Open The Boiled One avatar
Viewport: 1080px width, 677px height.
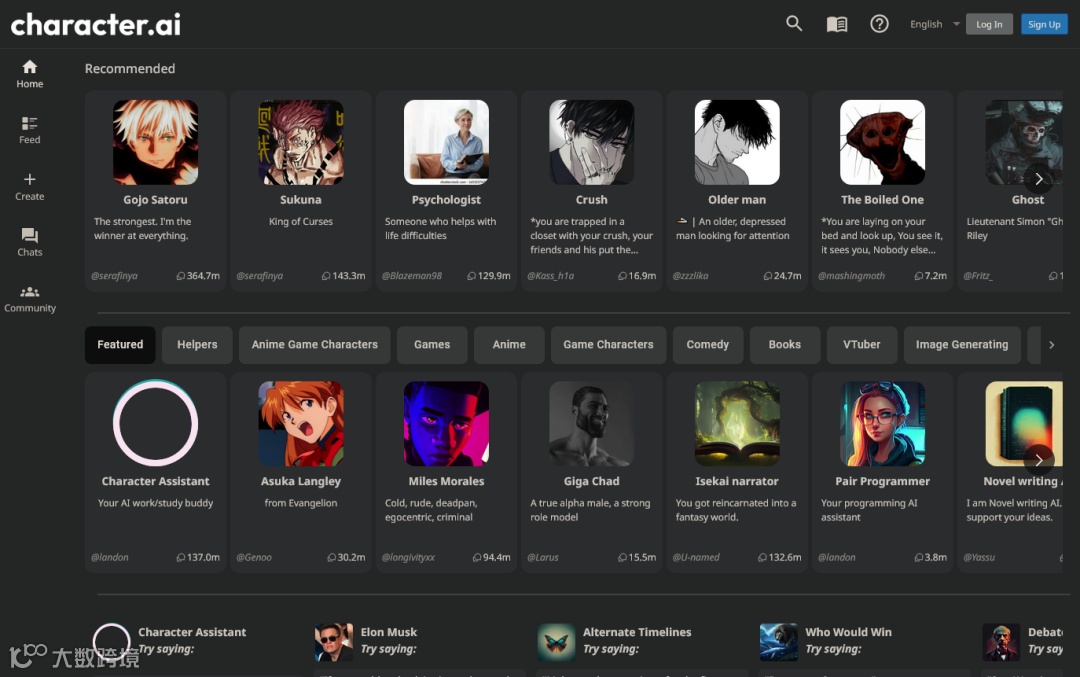[x=882, y=142]
